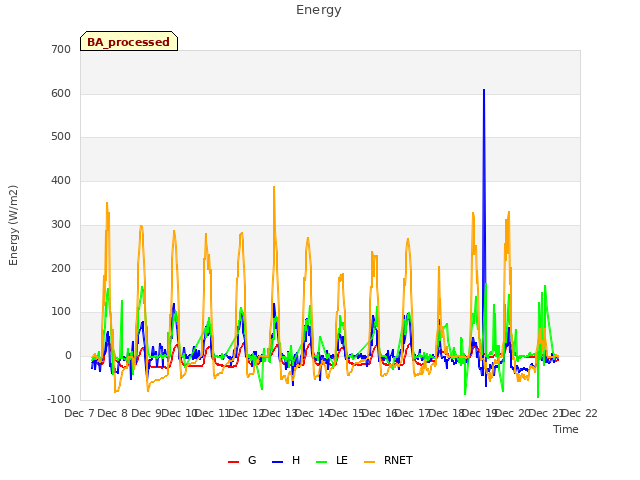Toggle the LE series in legend
640x480 pixels.
tap(332, 460)
